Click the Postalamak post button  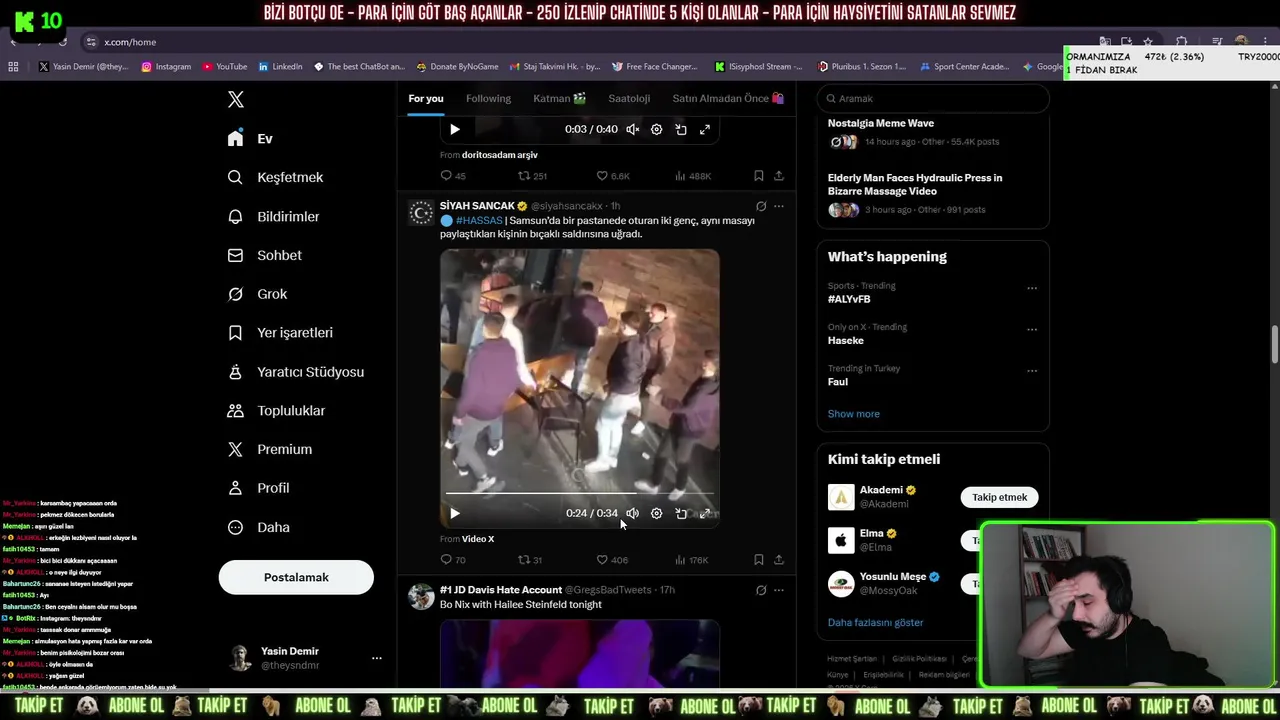[296, 577]
